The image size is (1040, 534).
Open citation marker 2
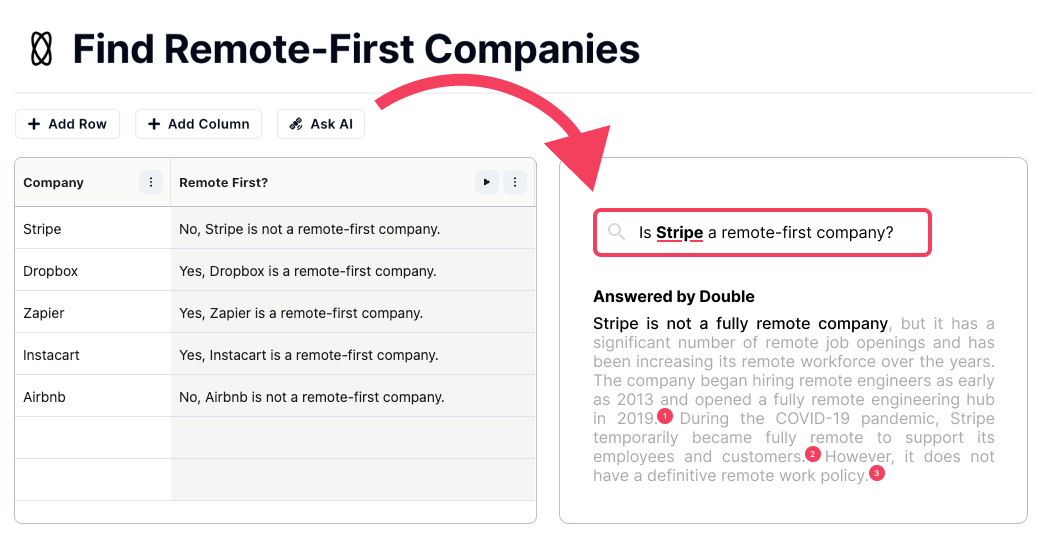812,454
